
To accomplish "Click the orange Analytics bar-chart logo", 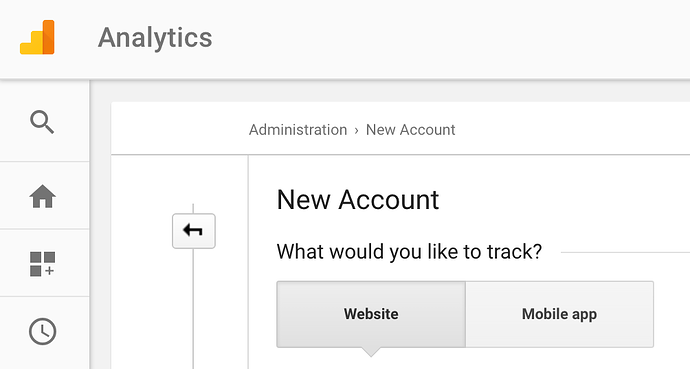I will 37,37.
